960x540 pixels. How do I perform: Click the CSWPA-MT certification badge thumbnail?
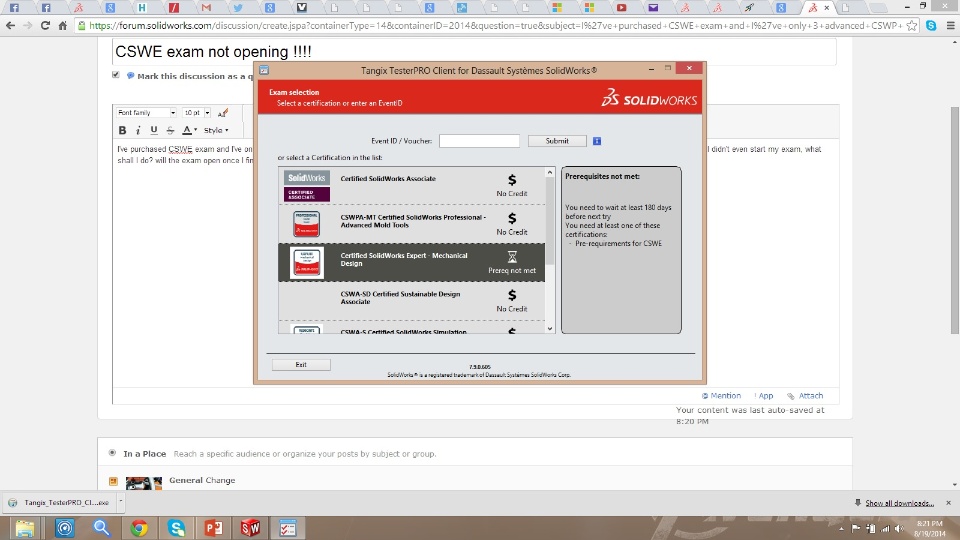coord(306,224)
